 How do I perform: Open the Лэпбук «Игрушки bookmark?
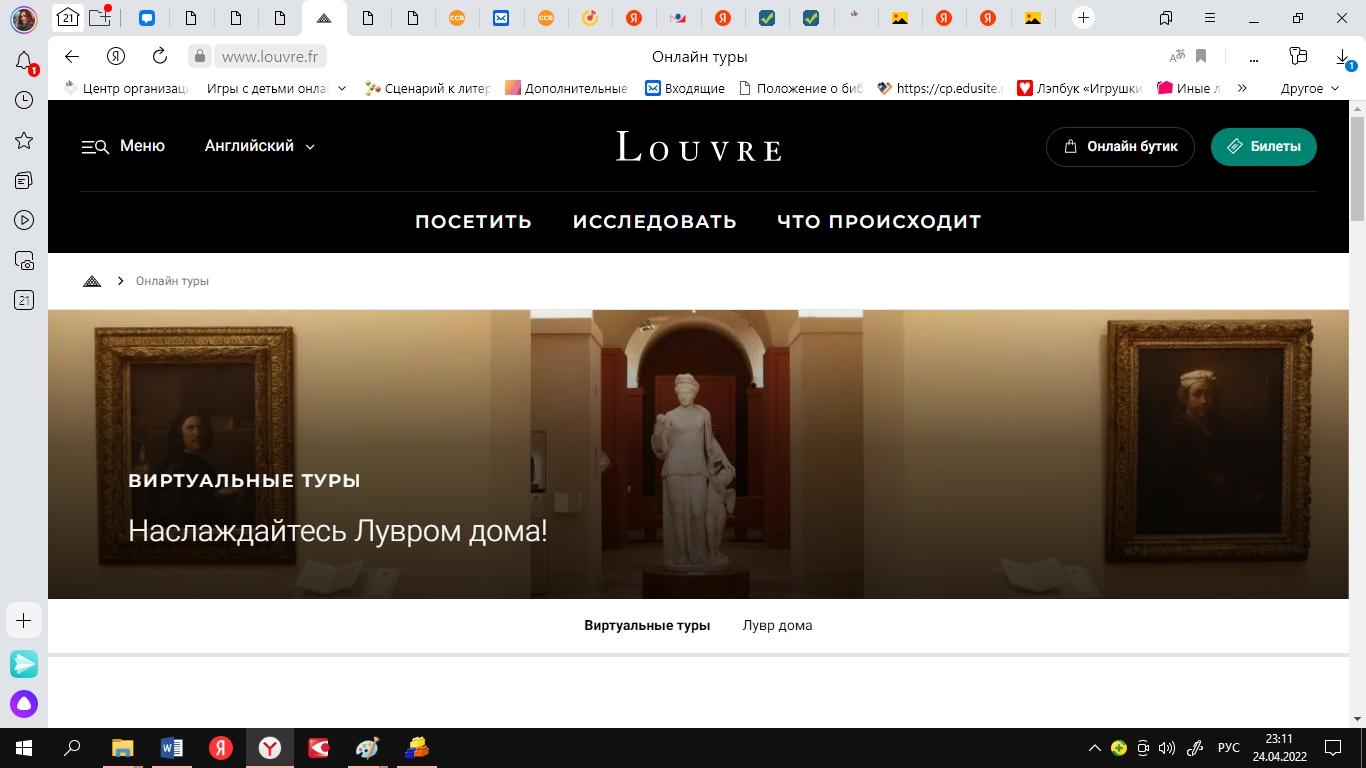click(1081, 88)
